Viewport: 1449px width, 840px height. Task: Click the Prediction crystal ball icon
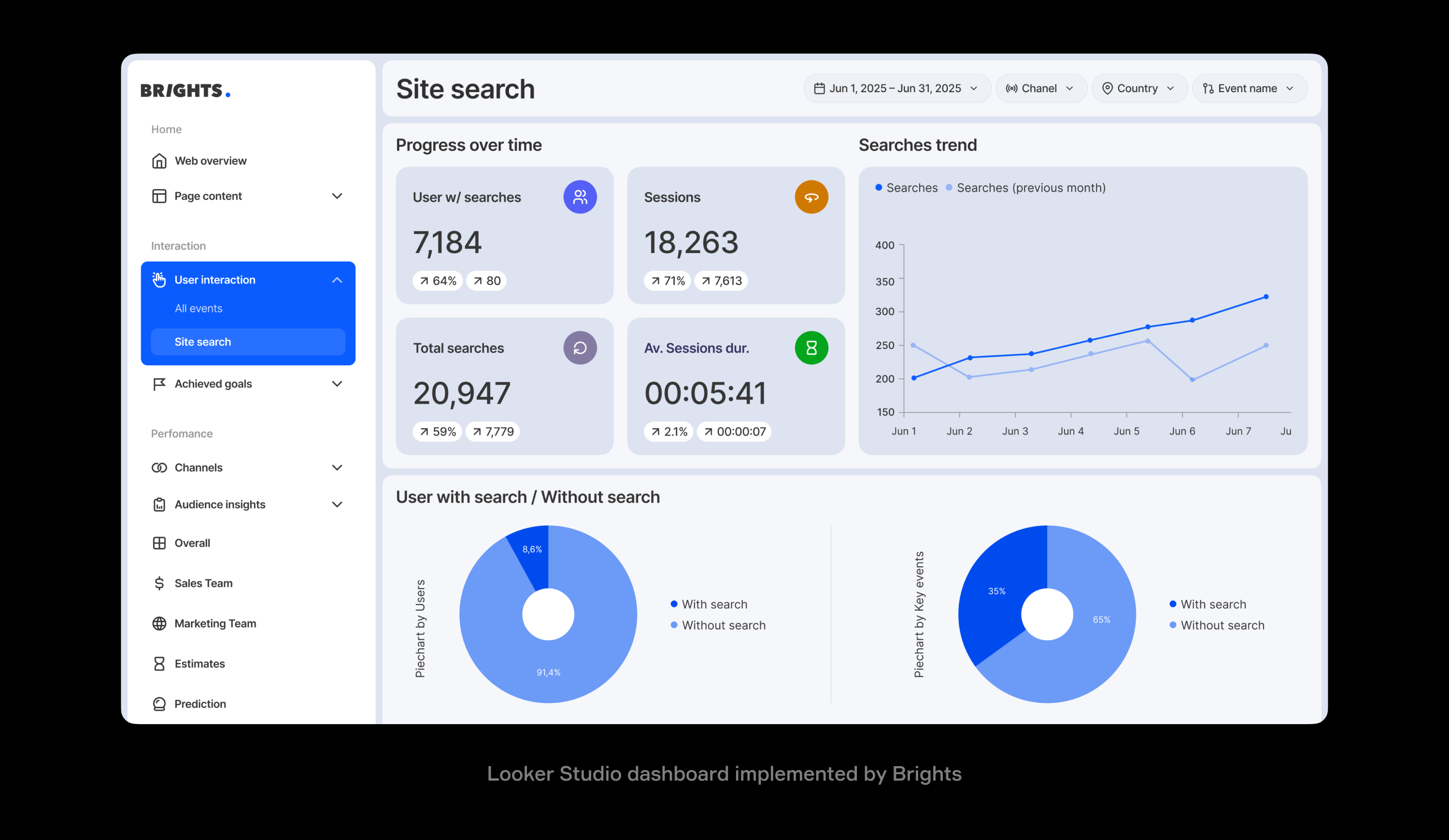(159, 703)
